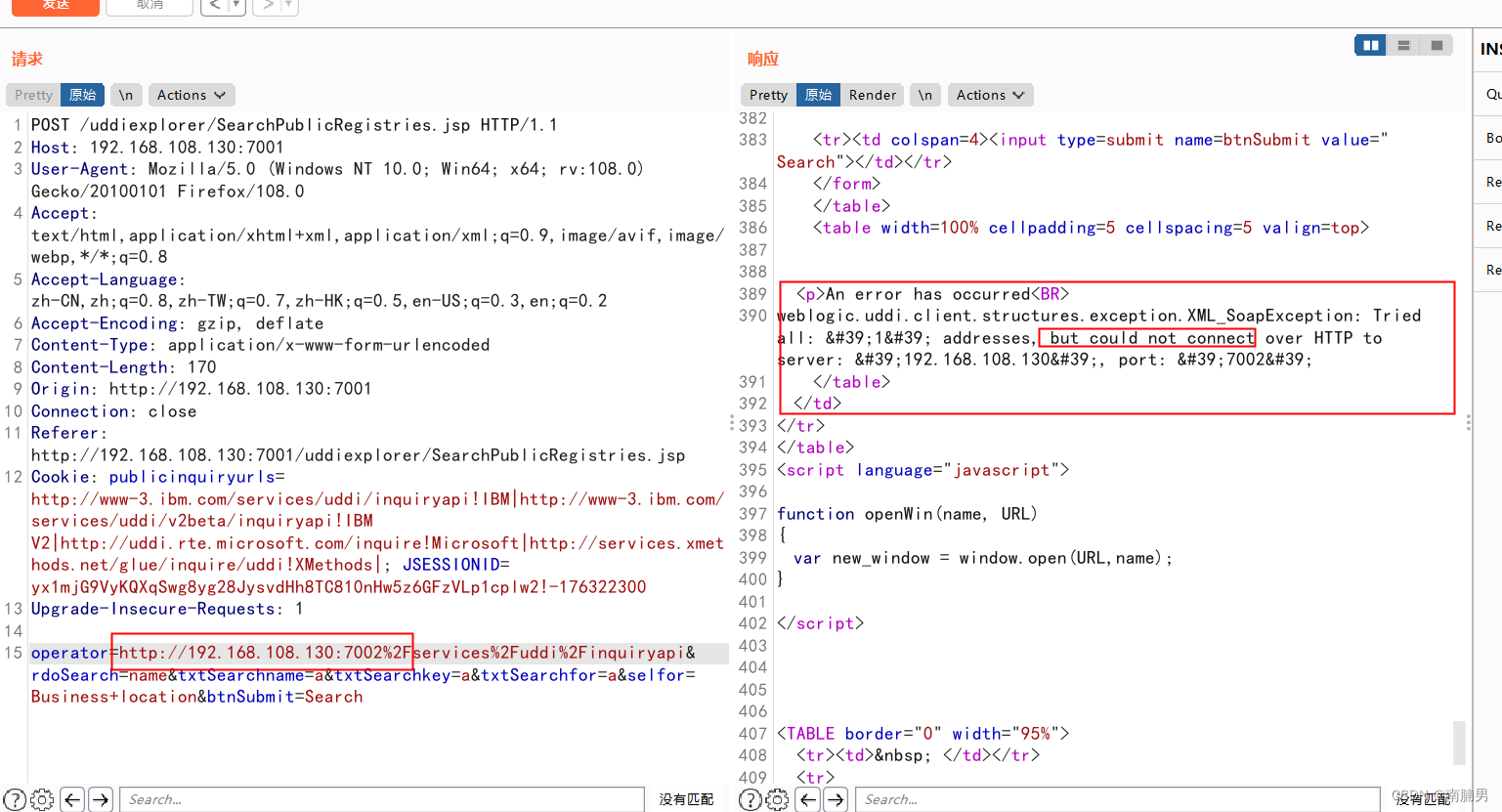1502x812 pixels.
Task: Open Actions dropdown in request pane
Action: (x=192, y=95)
